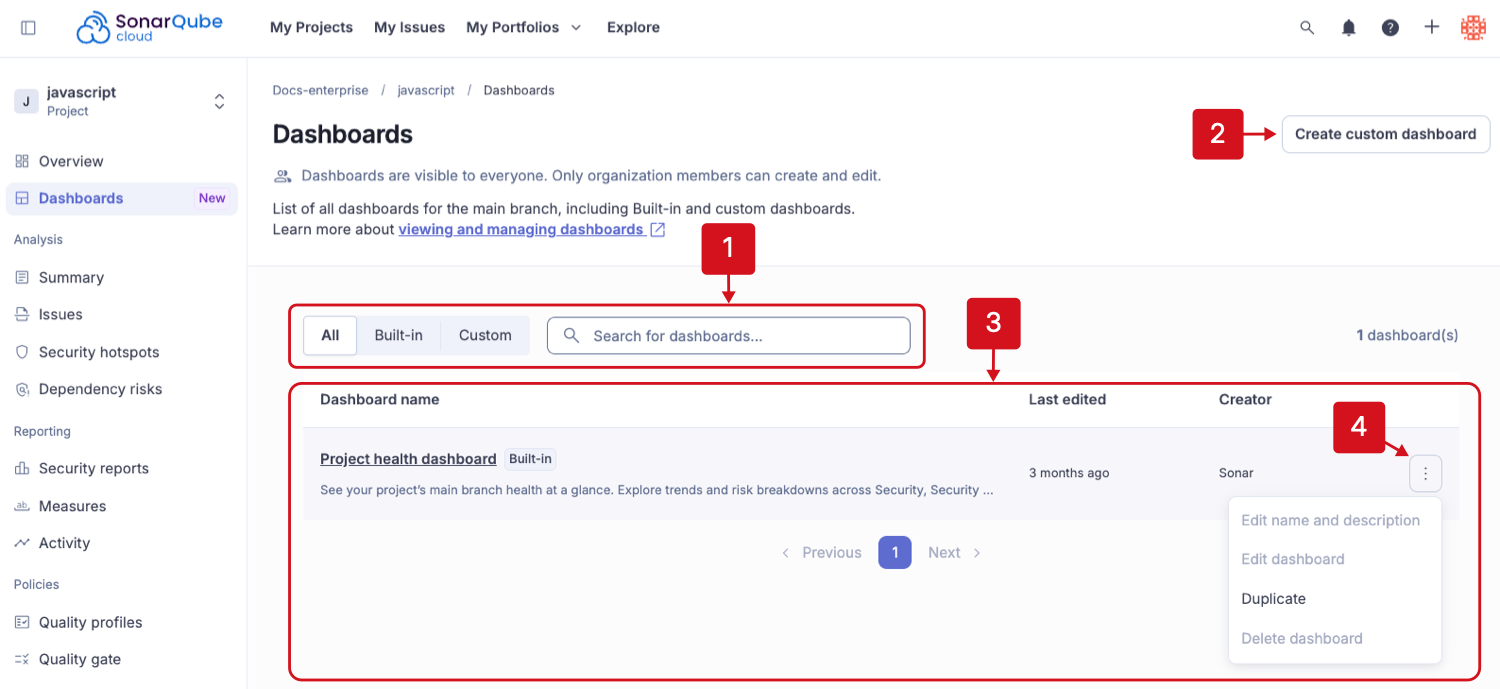This screenshot has height=689, width=1500.
Task: Select the Built-in filter toggle
Action: tap(398, 336)
